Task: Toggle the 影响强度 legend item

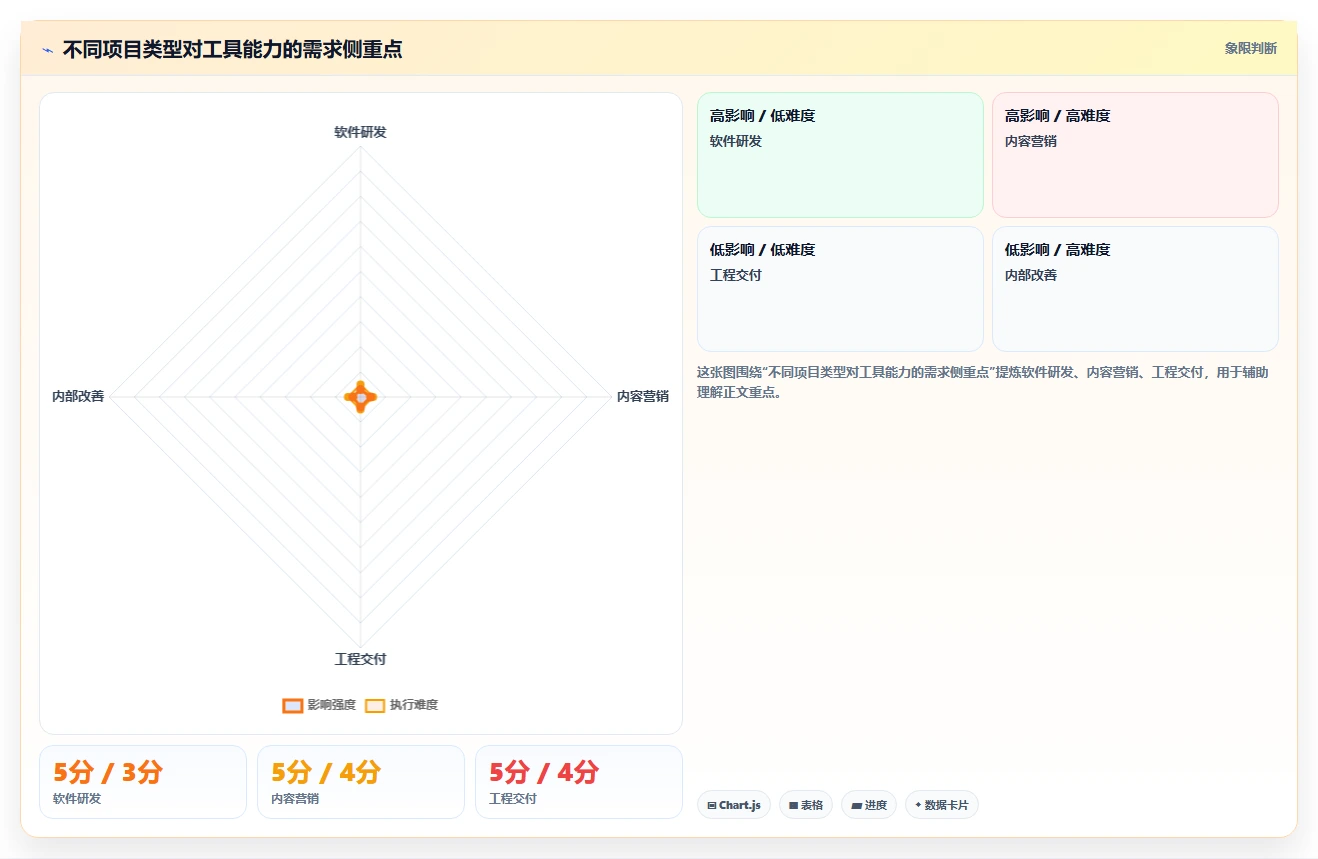Action: (x=319, y=705)
